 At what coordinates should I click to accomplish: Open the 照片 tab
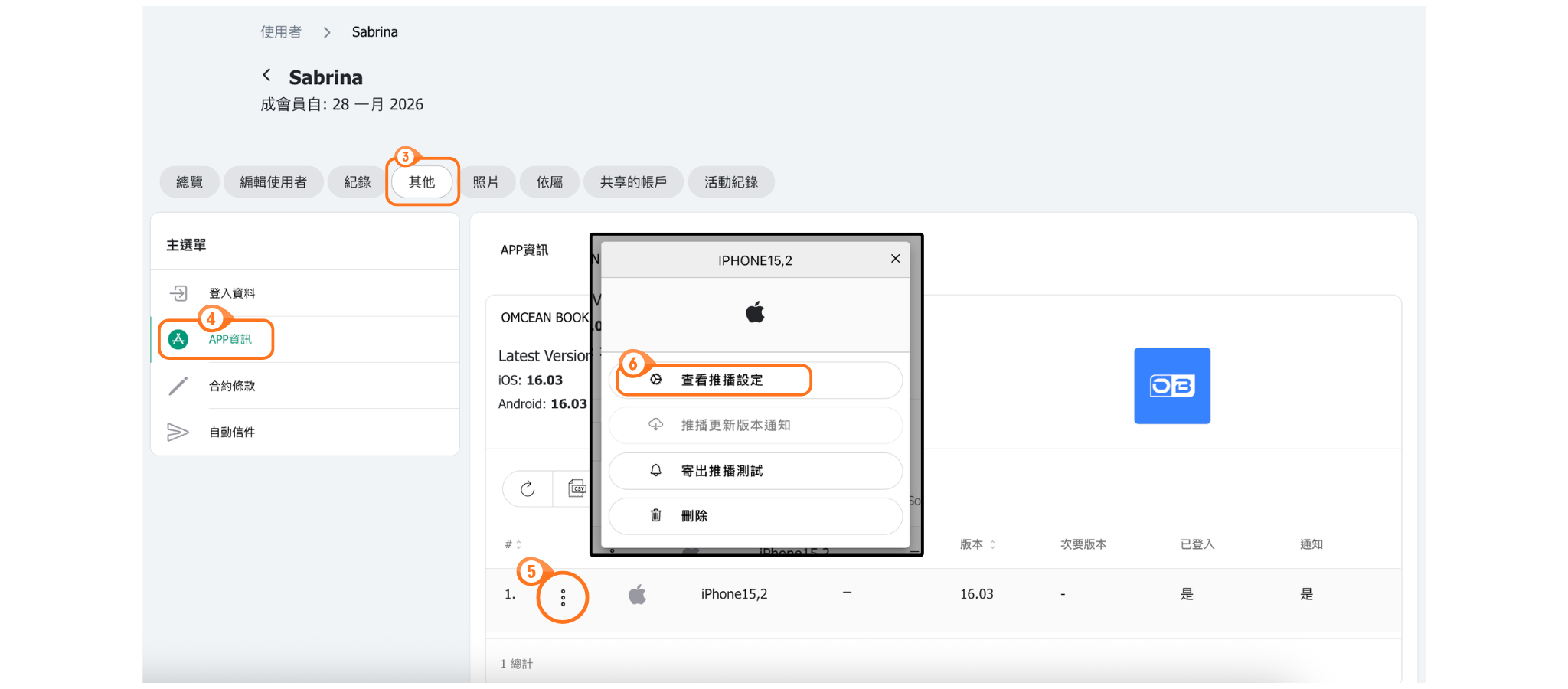(485, 182)
